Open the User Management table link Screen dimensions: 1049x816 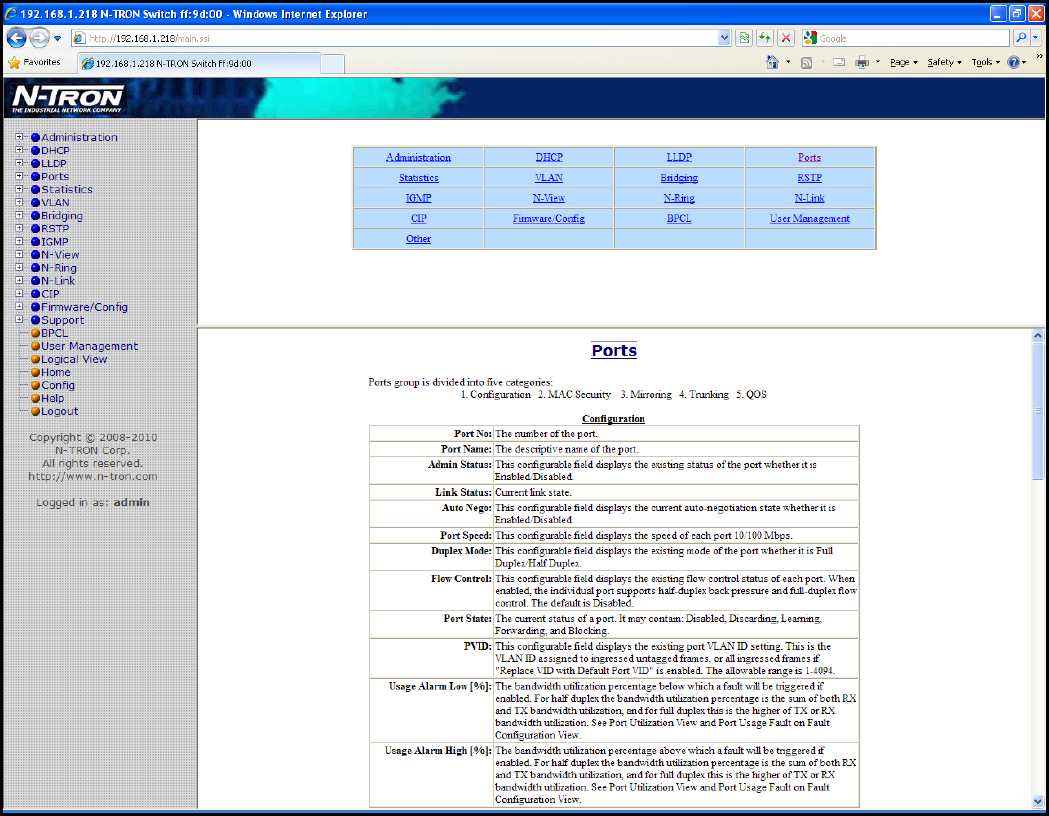click(x=809, y=218)
